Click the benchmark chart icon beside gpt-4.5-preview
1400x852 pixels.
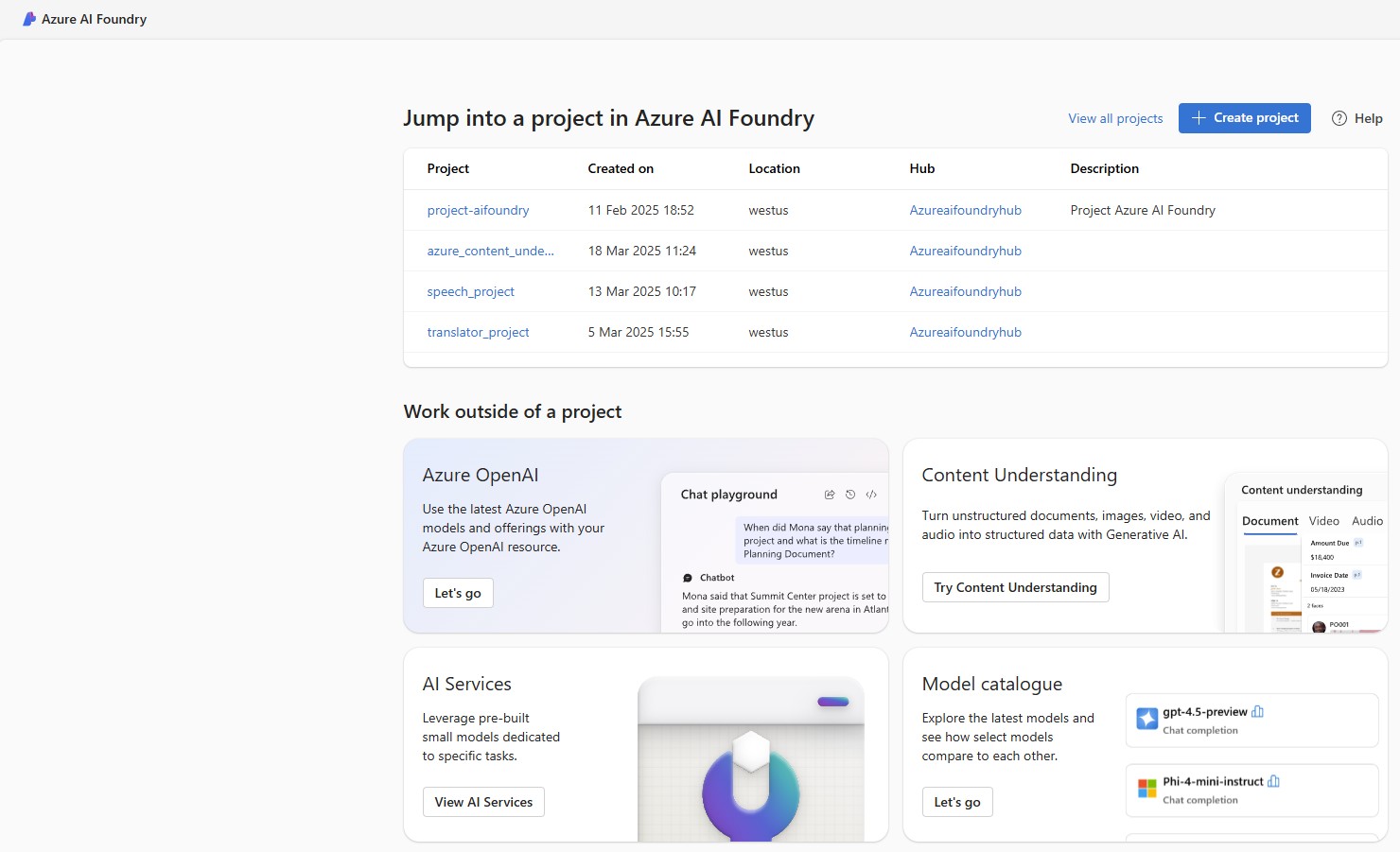click(1257, 712)
